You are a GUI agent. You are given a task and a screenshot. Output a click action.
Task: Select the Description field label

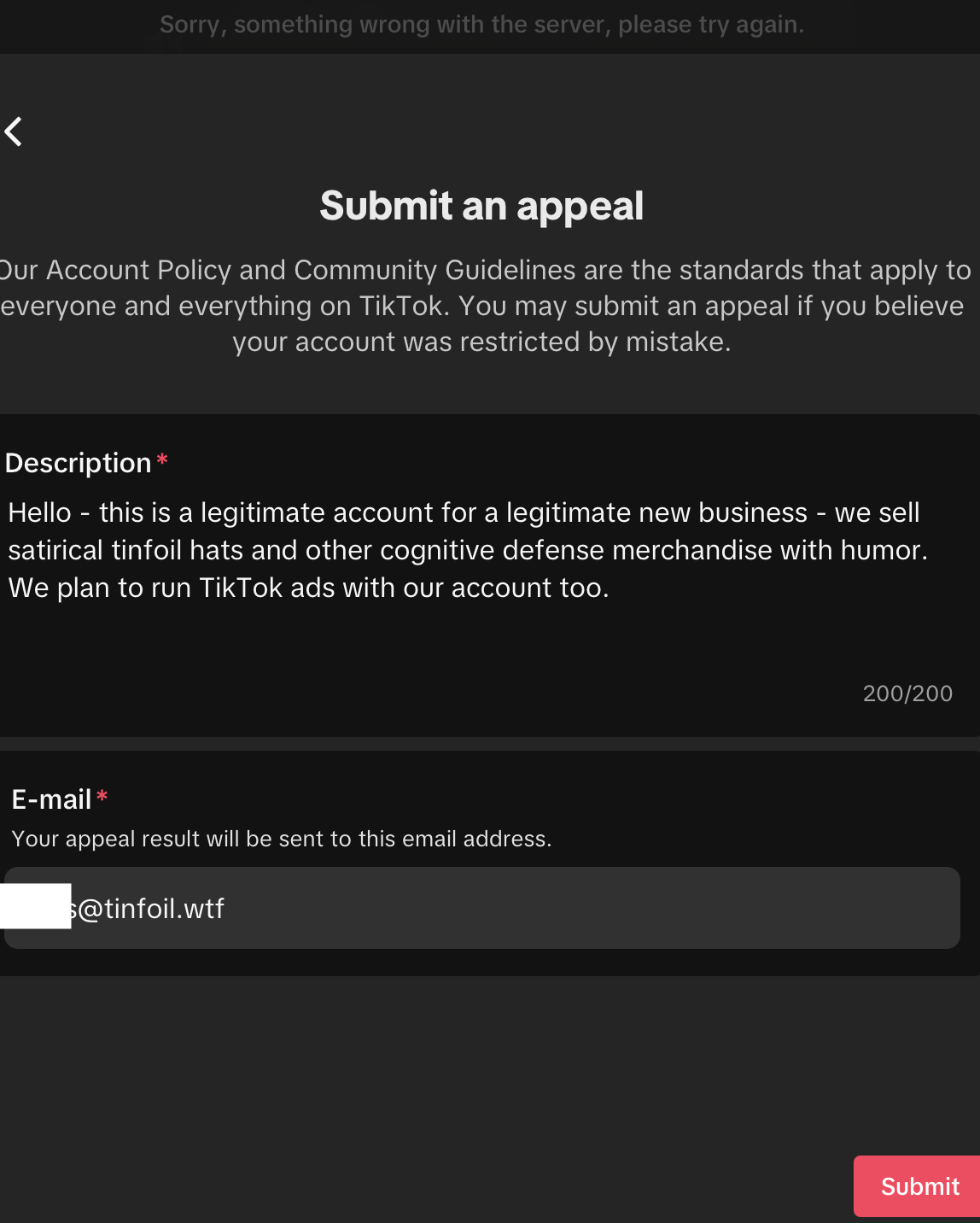[79, 463]
